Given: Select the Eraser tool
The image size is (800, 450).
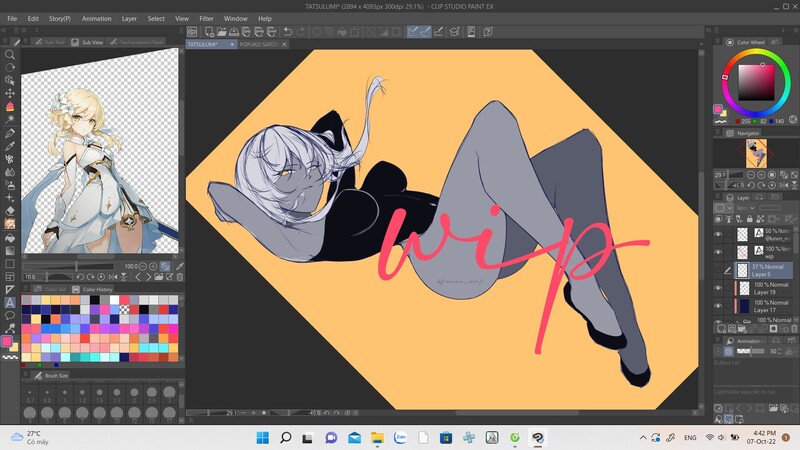Looking at the screenshot, I should pyautogui.click(x=10, y=211).
